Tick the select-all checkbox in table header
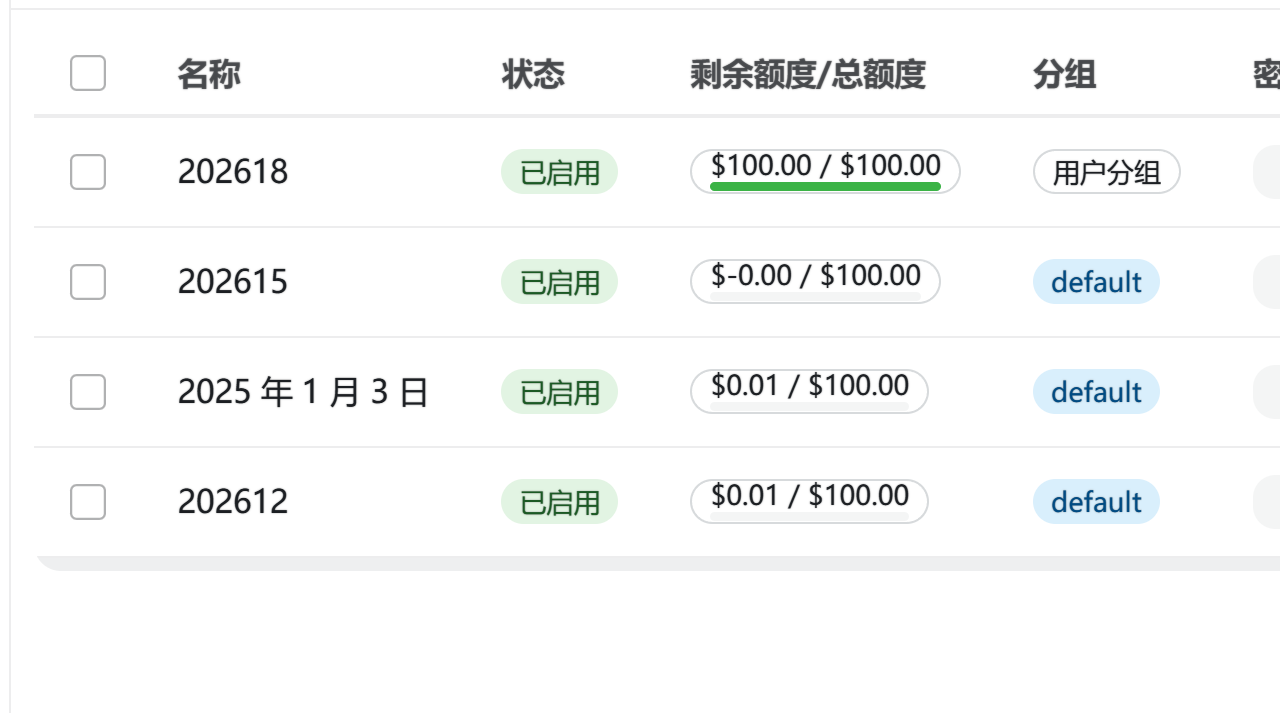1280x713 pixels. click(88, 73)
